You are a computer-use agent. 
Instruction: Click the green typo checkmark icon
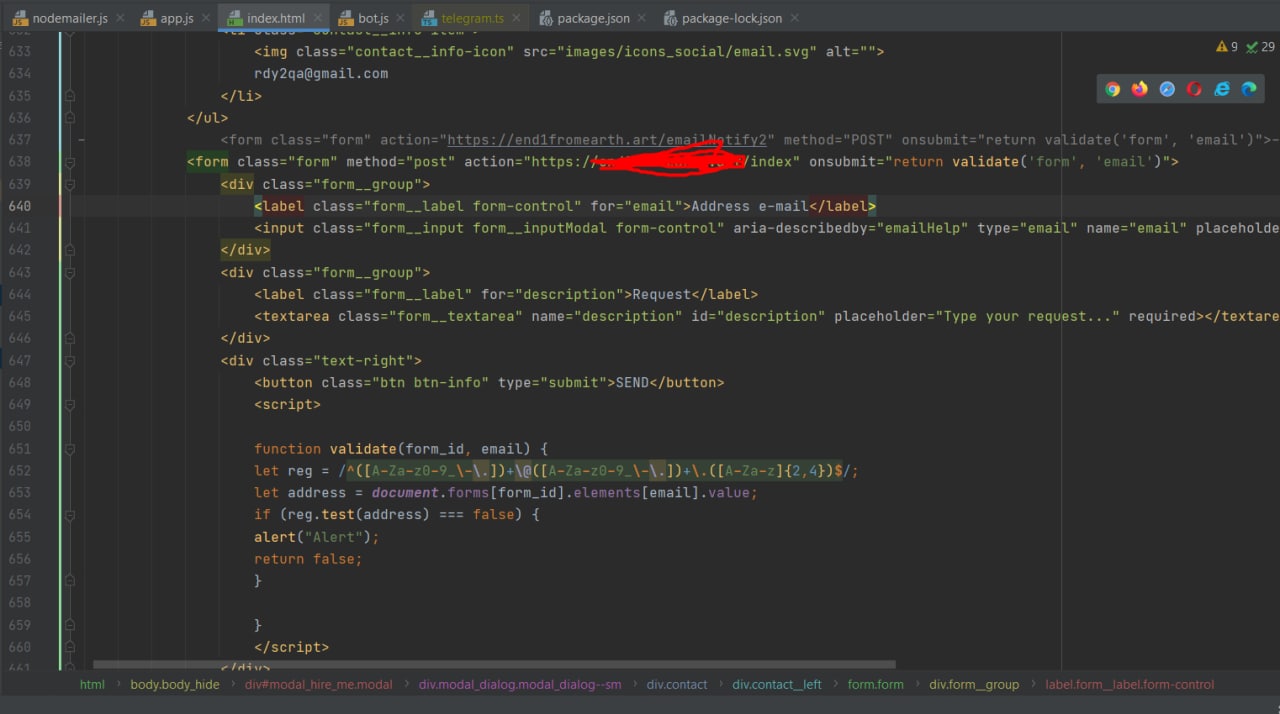1252,47
